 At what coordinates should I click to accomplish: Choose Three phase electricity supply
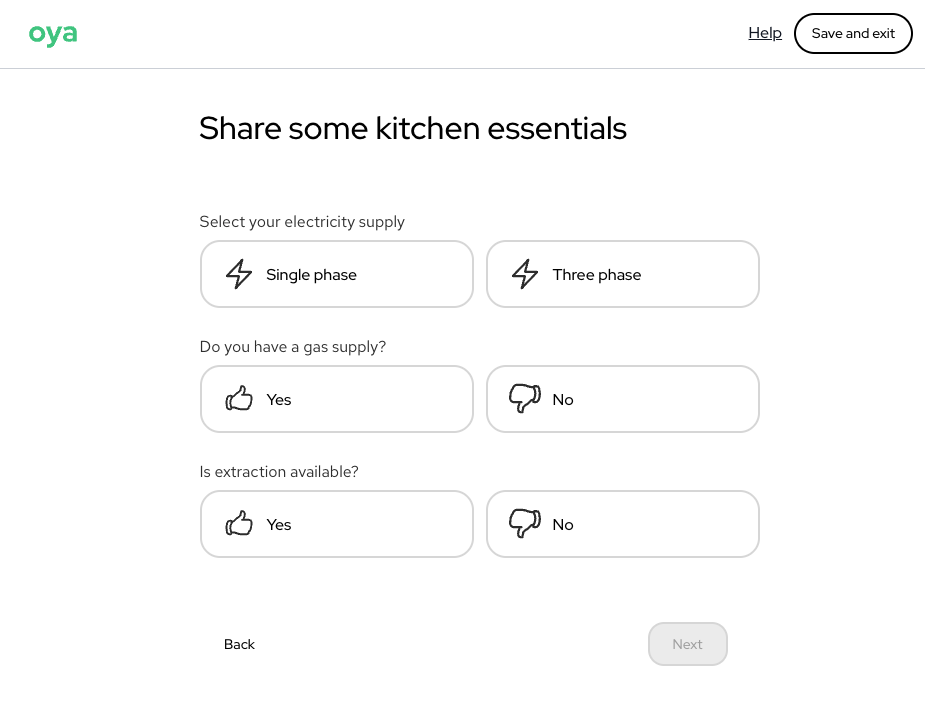point(622,274)
